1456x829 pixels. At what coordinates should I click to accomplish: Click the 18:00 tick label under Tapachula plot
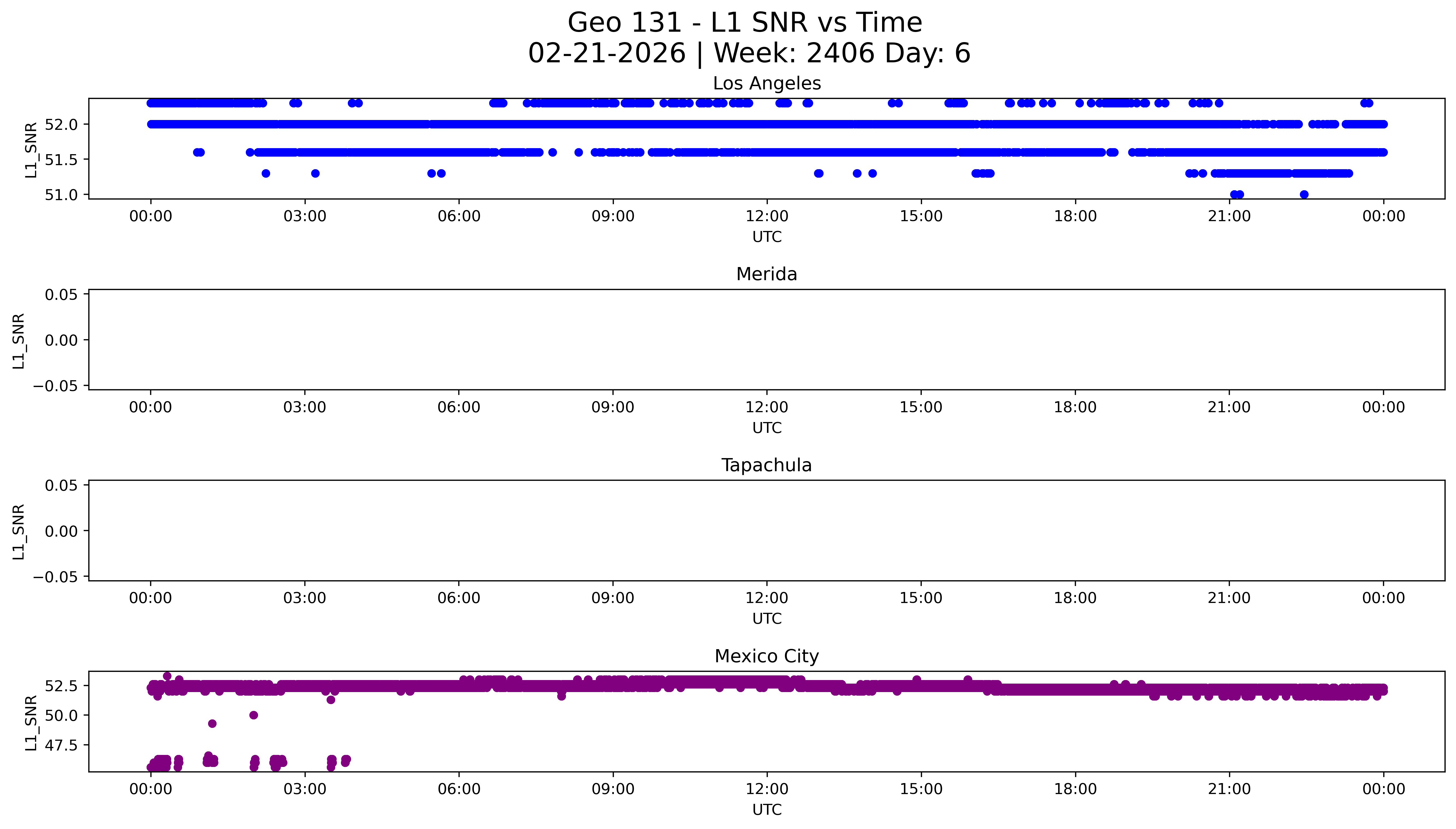point(1075,598)
